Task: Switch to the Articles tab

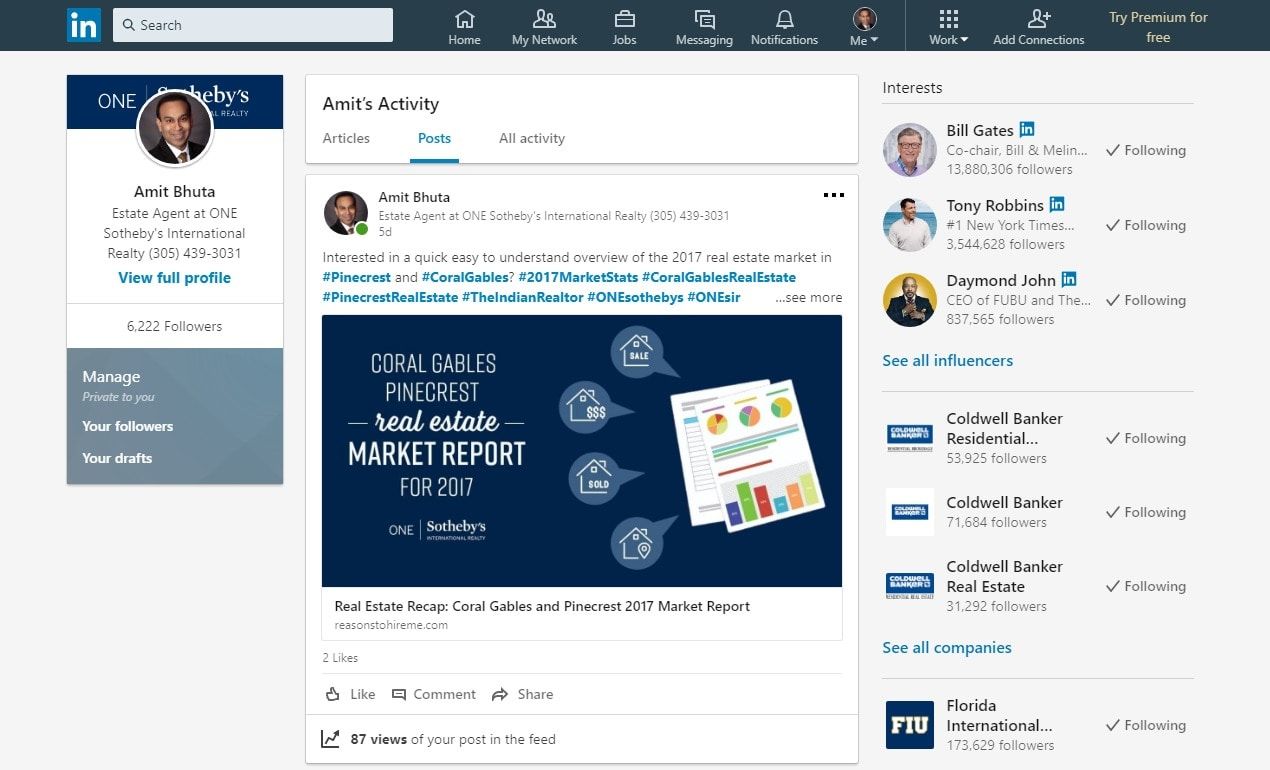Action: click(346, 138)
